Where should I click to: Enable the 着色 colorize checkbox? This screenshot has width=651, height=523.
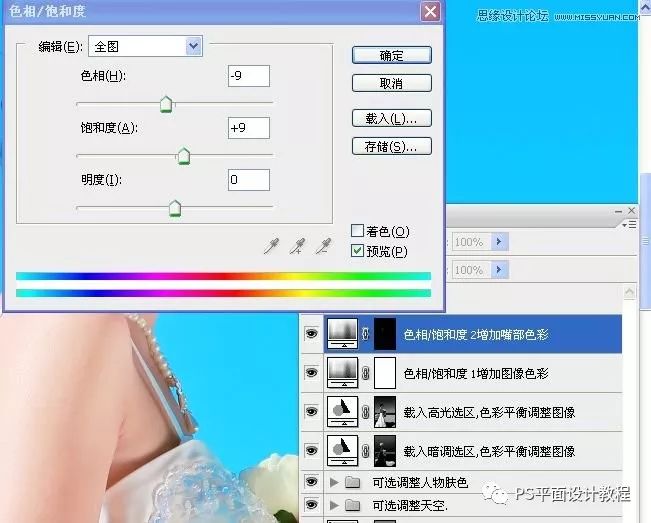pos(357,230)
